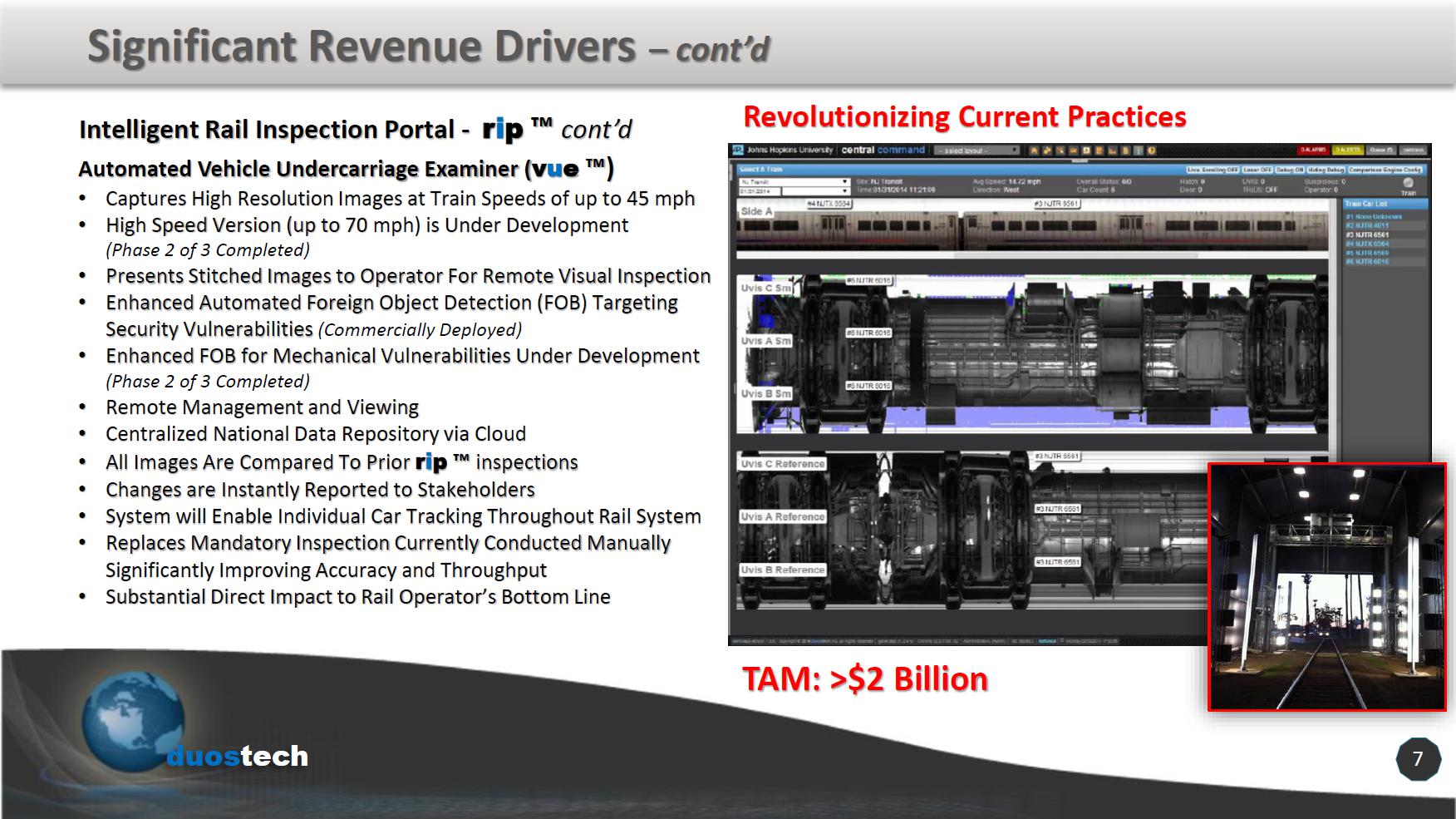Open the select layout dropdown

(x=976, y=150)
